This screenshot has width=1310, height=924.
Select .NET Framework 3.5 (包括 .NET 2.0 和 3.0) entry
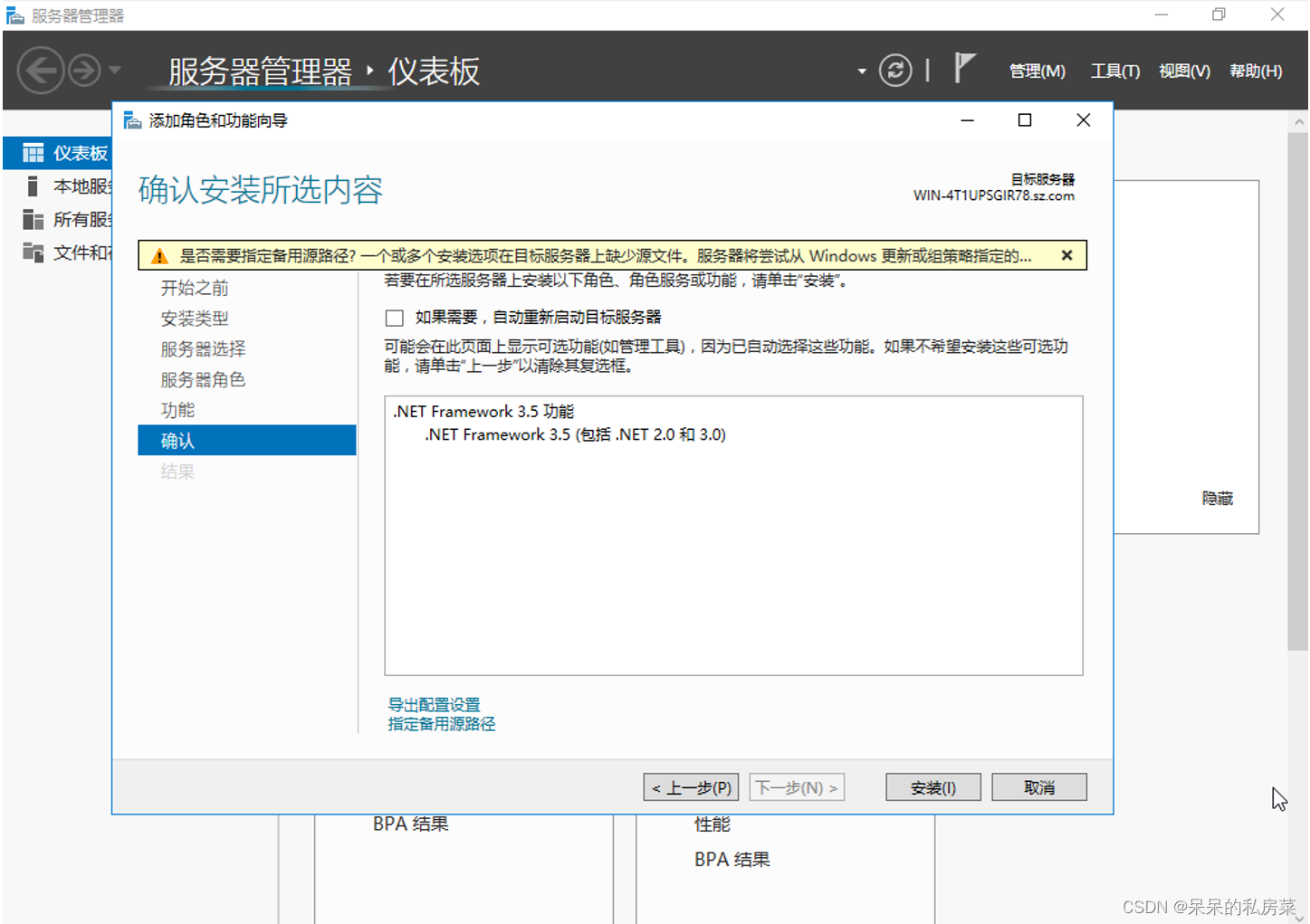point(576,435)
